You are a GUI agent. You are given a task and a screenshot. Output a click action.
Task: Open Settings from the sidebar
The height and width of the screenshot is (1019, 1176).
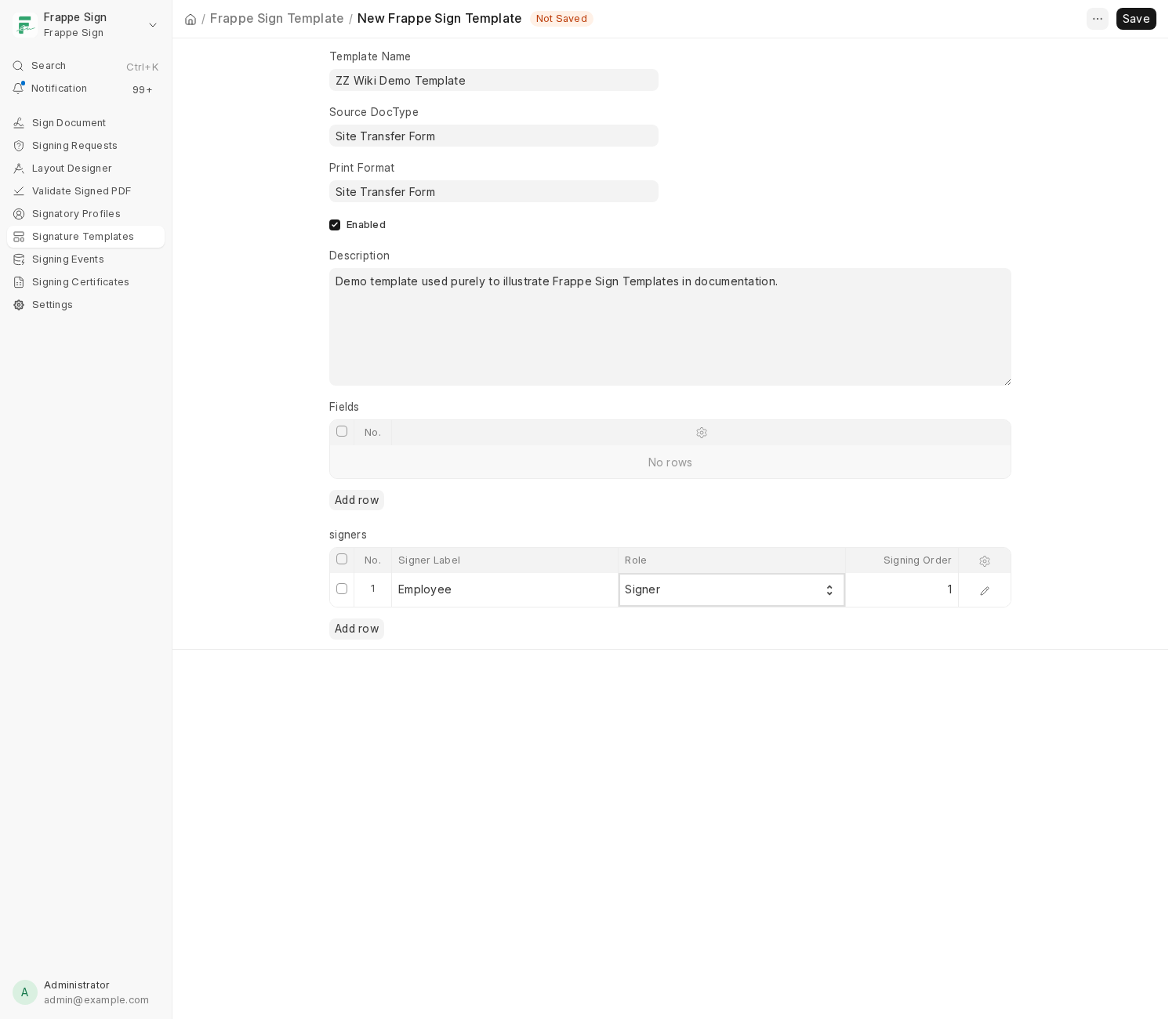click(86, 305)
